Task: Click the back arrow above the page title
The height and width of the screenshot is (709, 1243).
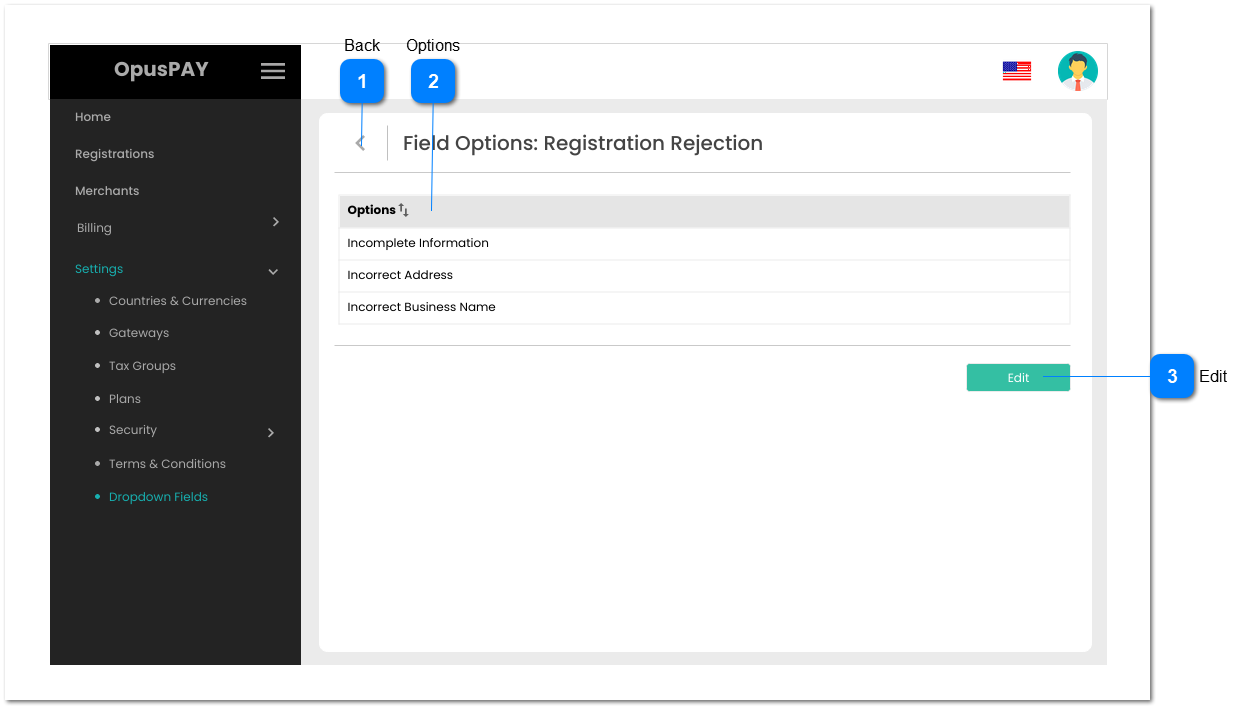Action: [x=360, y=142]
